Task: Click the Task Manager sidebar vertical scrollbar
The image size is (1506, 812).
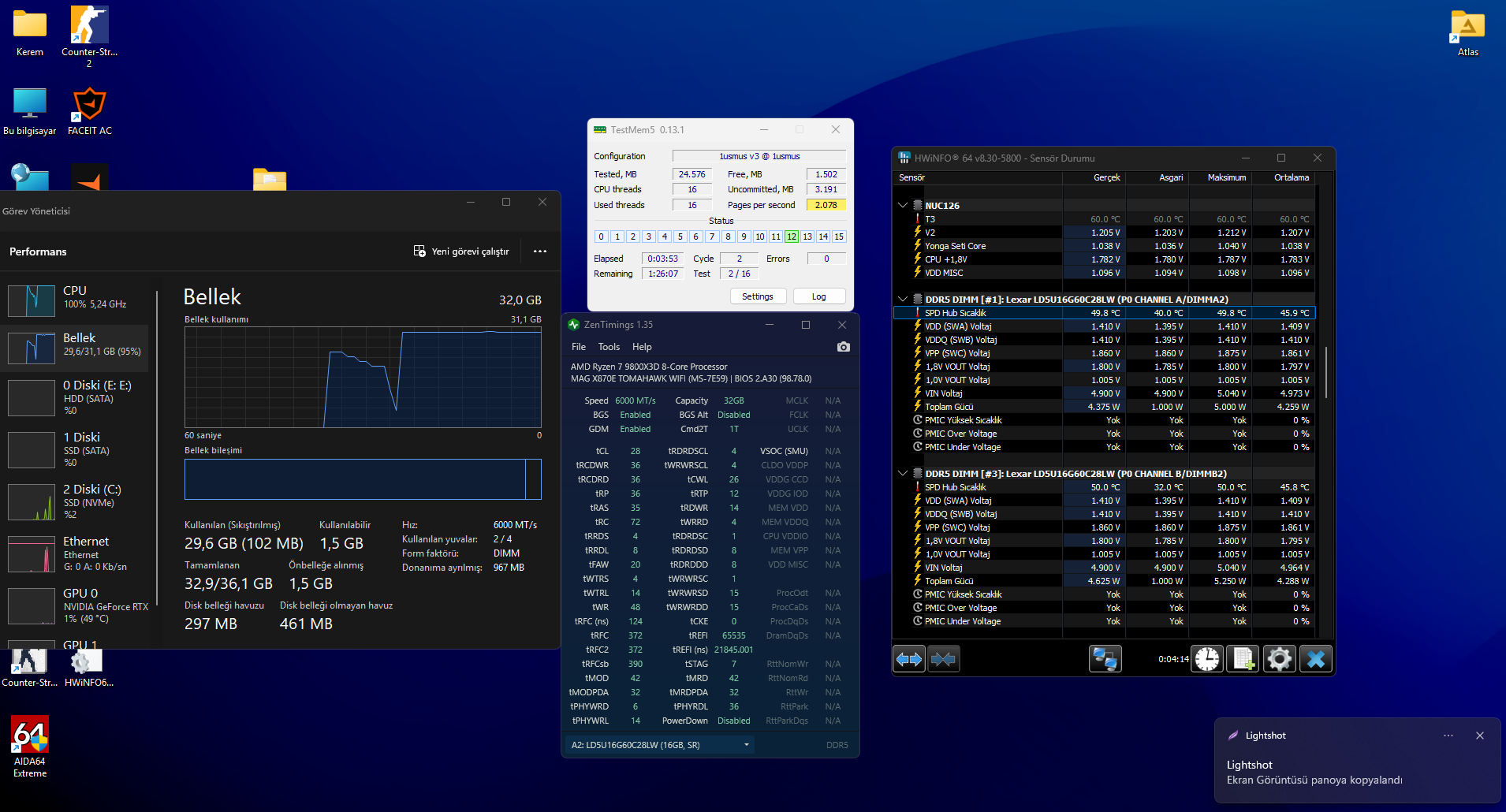Action: 157,448
